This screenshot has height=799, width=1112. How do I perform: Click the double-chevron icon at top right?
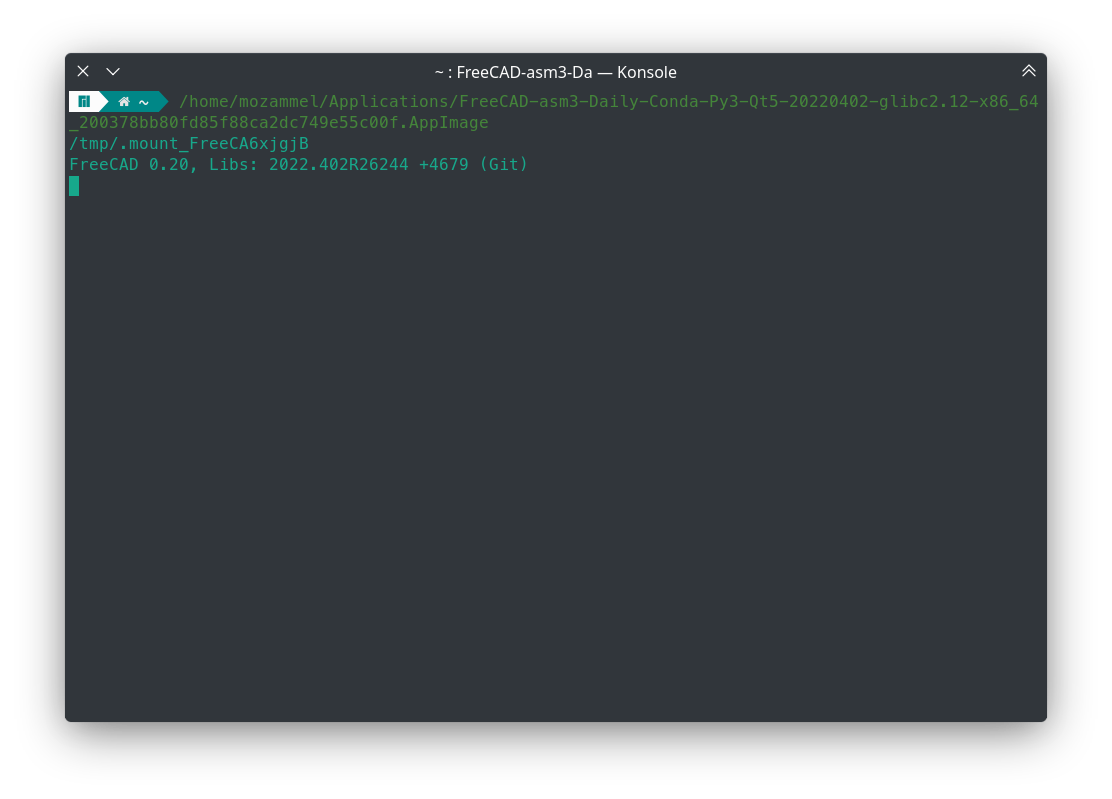[1028, 71]
